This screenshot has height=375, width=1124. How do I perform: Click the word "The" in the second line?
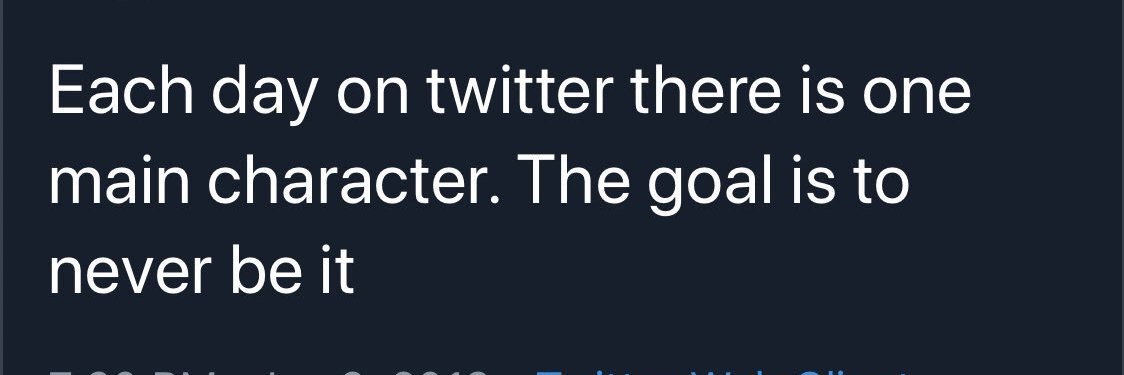tap(576, 179)
